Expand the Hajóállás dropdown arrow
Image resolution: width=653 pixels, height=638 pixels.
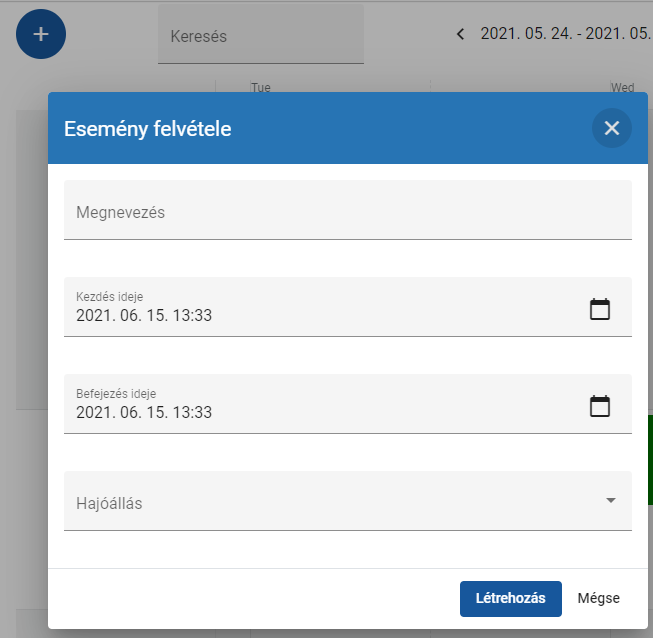(611, 501)
